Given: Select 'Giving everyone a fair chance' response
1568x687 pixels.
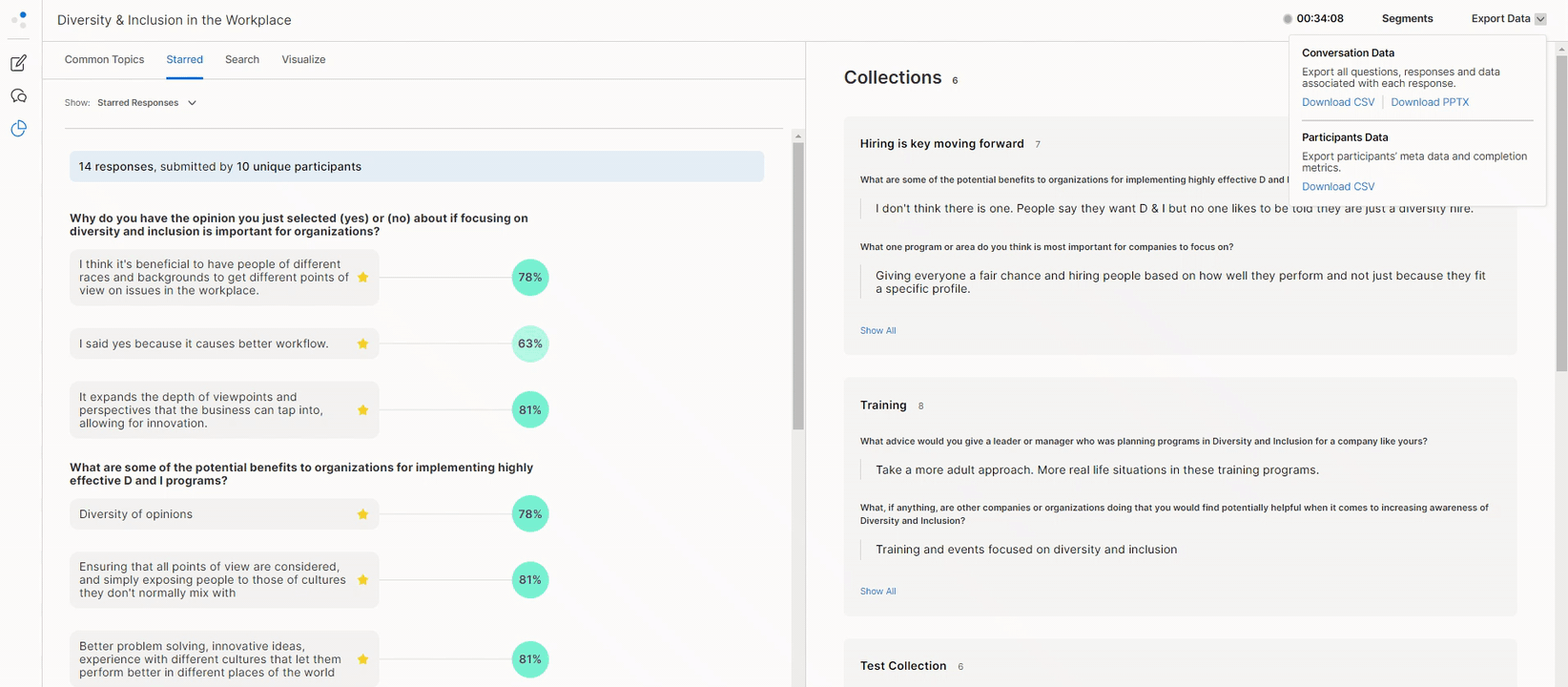Looking at the screenshot, I should 1181,282.
